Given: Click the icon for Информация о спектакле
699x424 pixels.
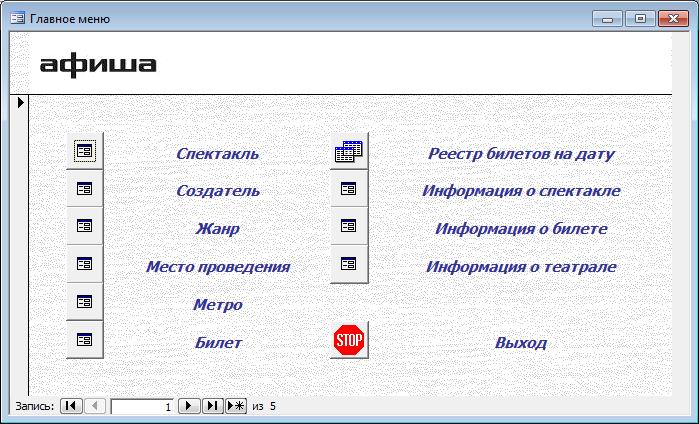Looking at the screenshot, I should pyautogui.click(x=349, y=189).
